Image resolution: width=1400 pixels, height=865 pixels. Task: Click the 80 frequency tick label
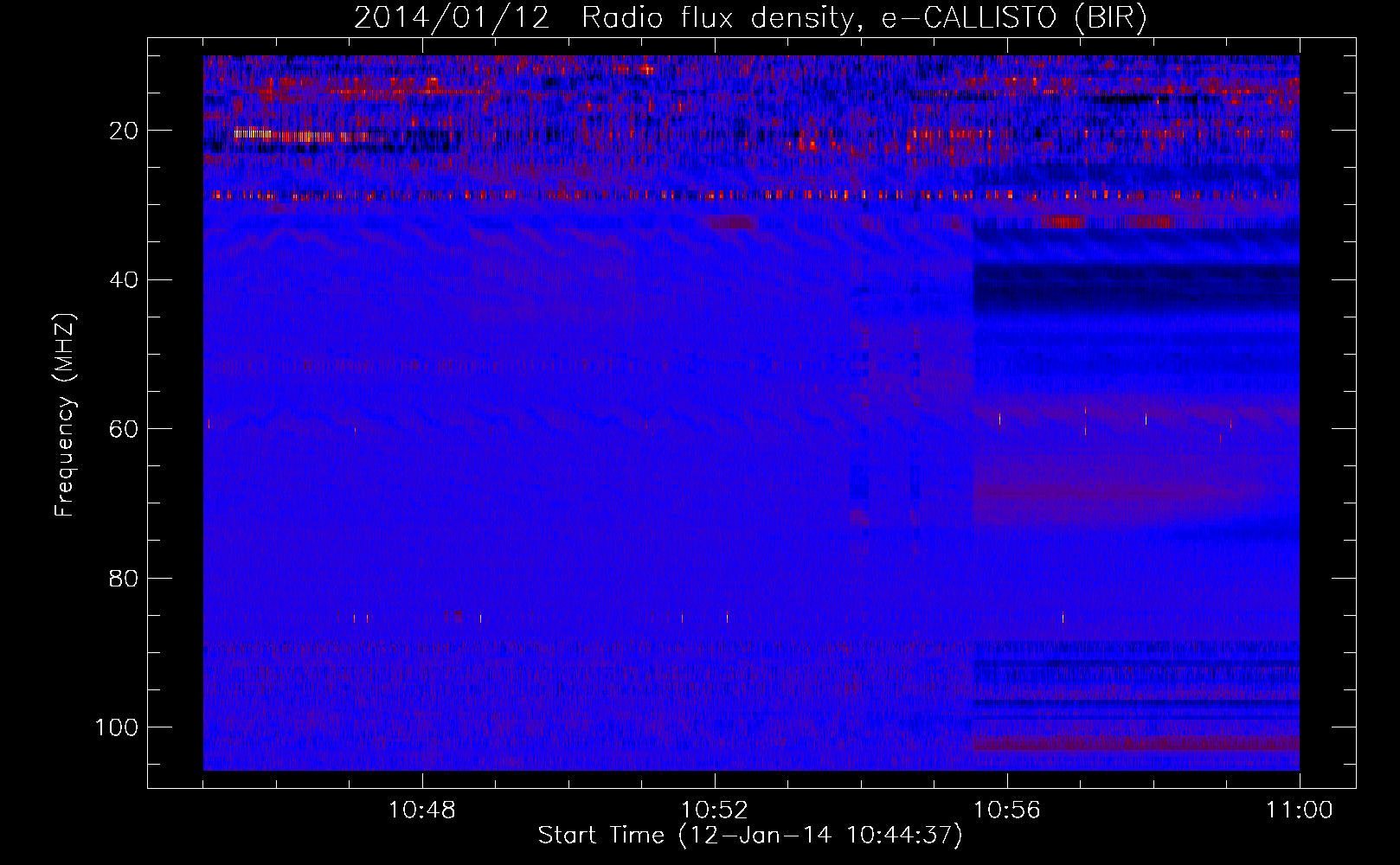(125, 578)
